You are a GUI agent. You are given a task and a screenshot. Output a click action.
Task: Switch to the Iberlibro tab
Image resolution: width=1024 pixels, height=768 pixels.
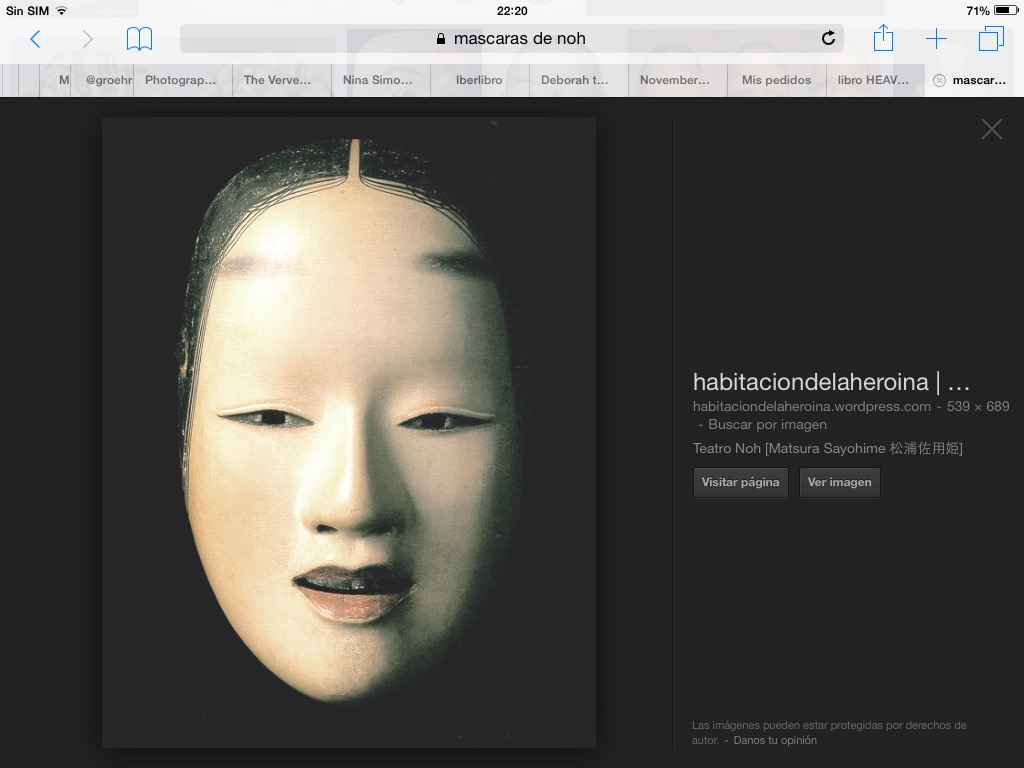(x=479, y=80)
